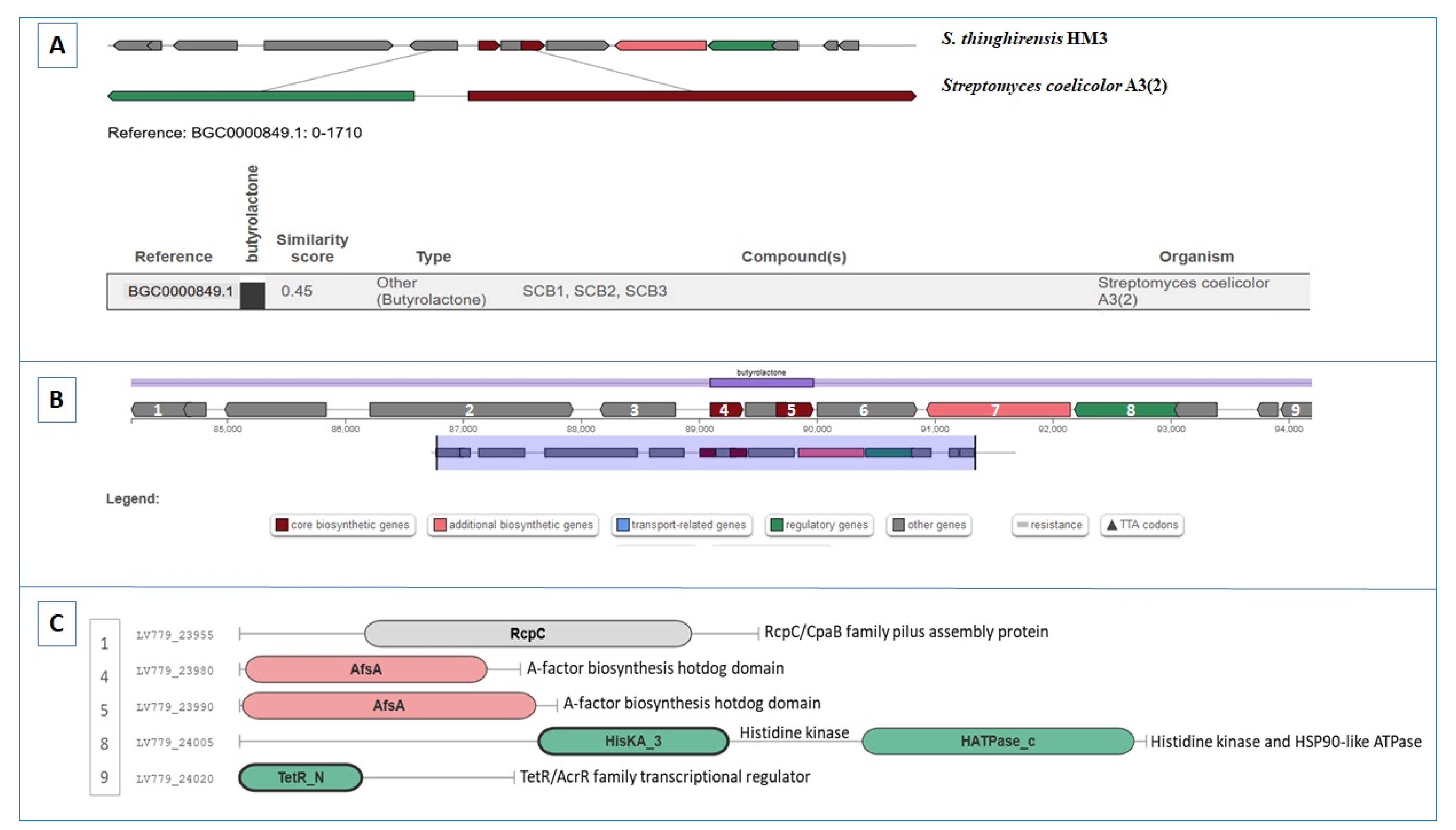Click the additional biosynthetic genes legend button

[x=513, y=524]
